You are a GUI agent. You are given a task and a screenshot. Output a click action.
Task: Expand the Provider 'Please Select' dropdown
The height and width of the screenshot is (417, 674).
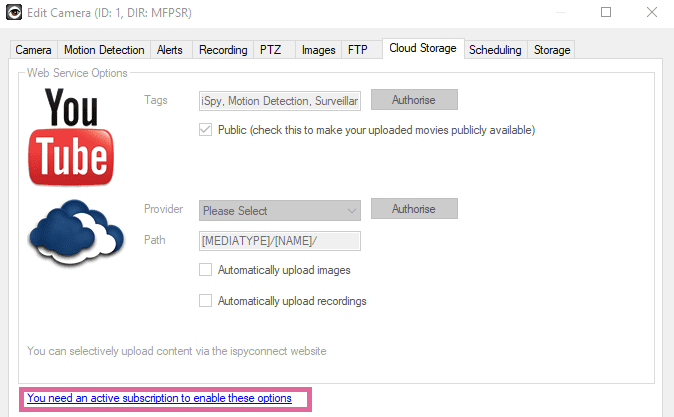click(x=280, y=211)
